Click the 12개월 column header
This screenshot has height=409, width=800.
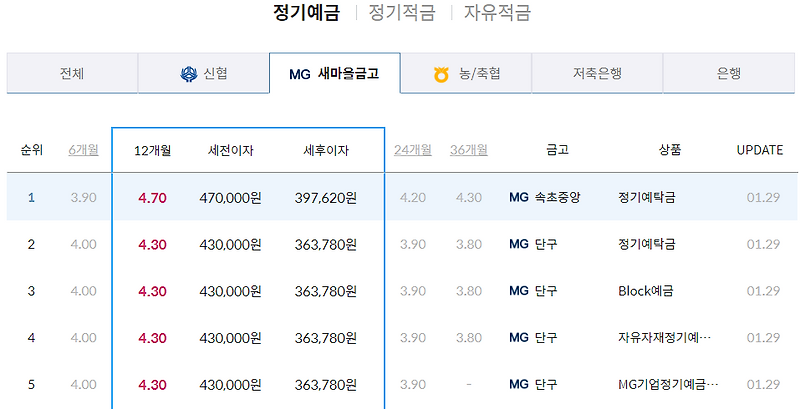[153, 150]
